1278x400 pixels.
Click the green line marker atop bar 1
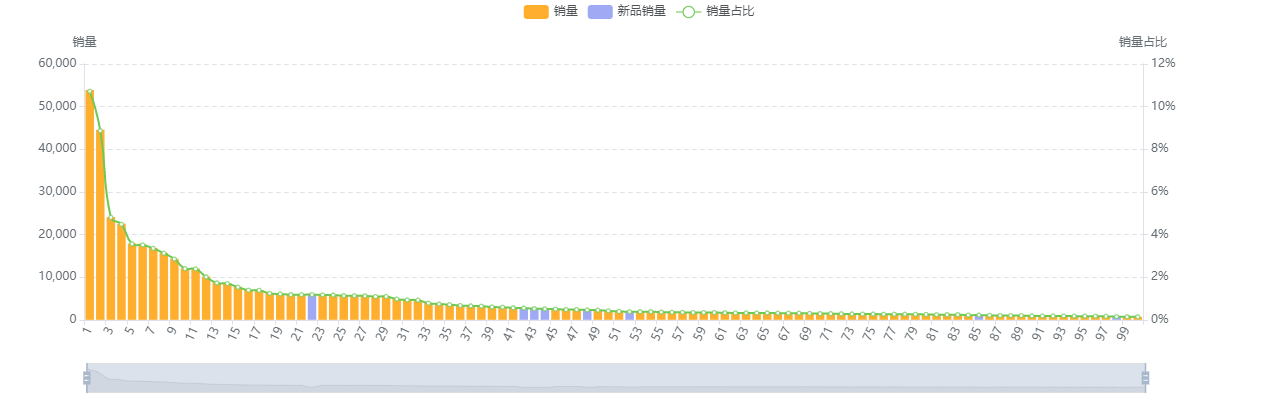89,91
